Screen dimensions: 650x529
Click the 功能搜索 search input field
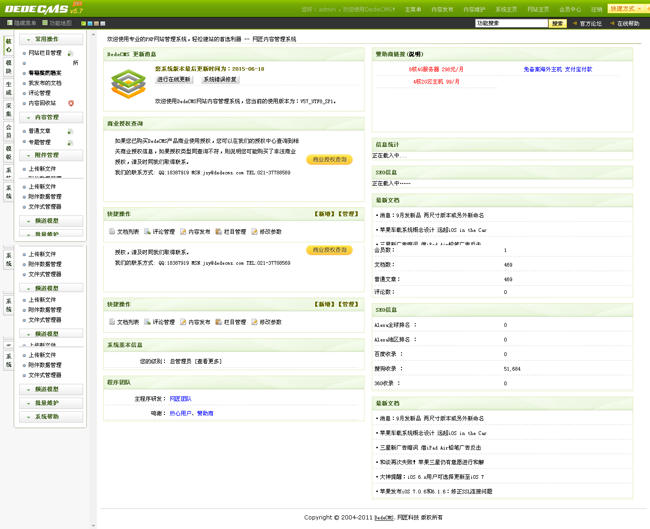(511, 23)
